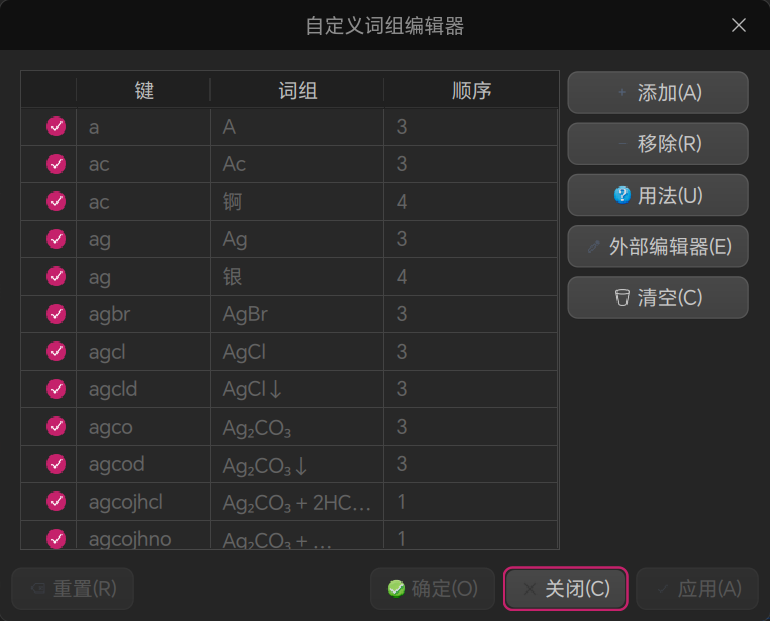Toggle the agcod entry checkbox
Viewport: 770px width, 621px height.
56,464
